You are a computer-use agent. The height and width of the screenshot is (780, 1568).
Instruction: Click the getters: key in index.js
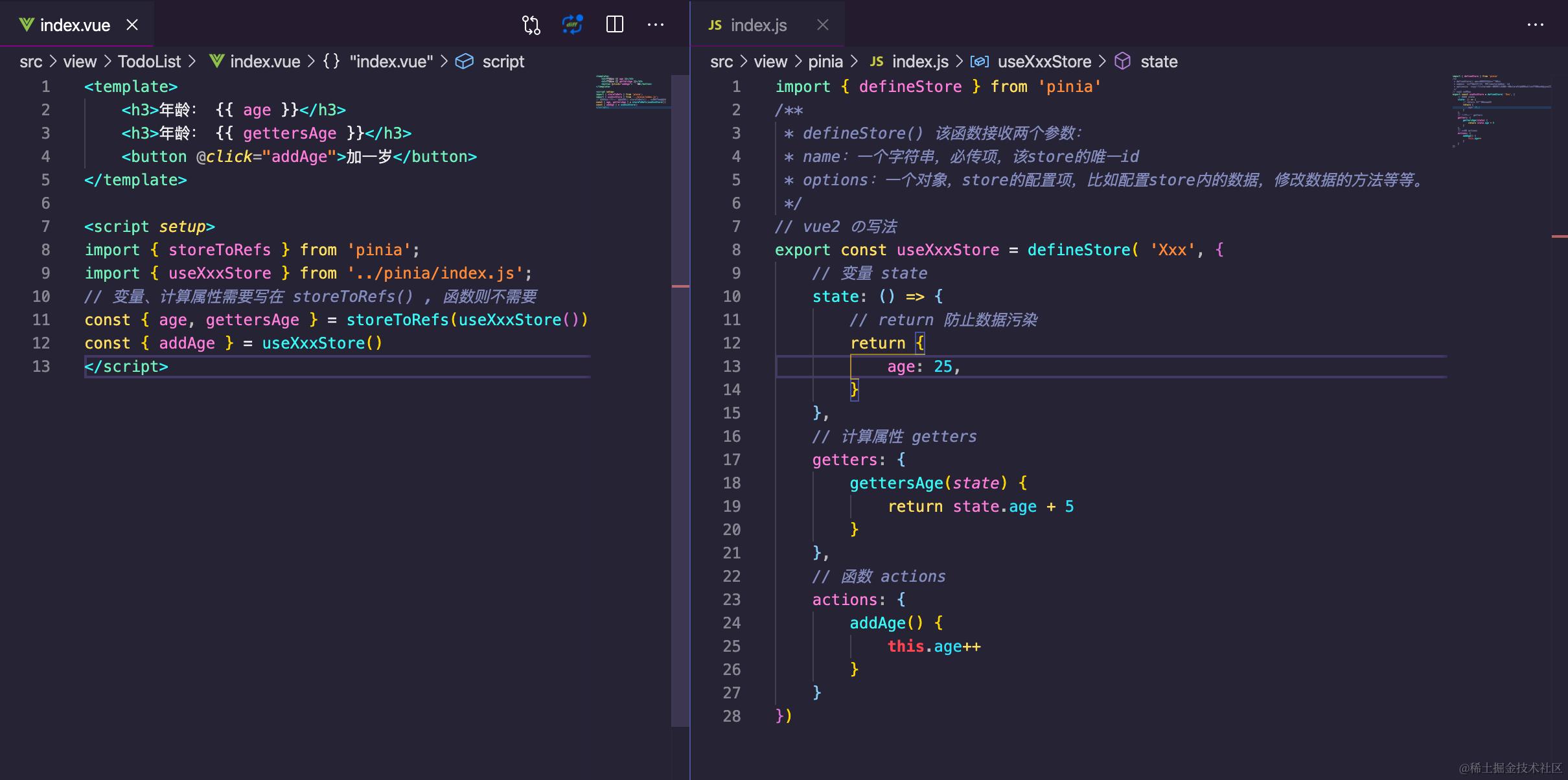[849, 459]
